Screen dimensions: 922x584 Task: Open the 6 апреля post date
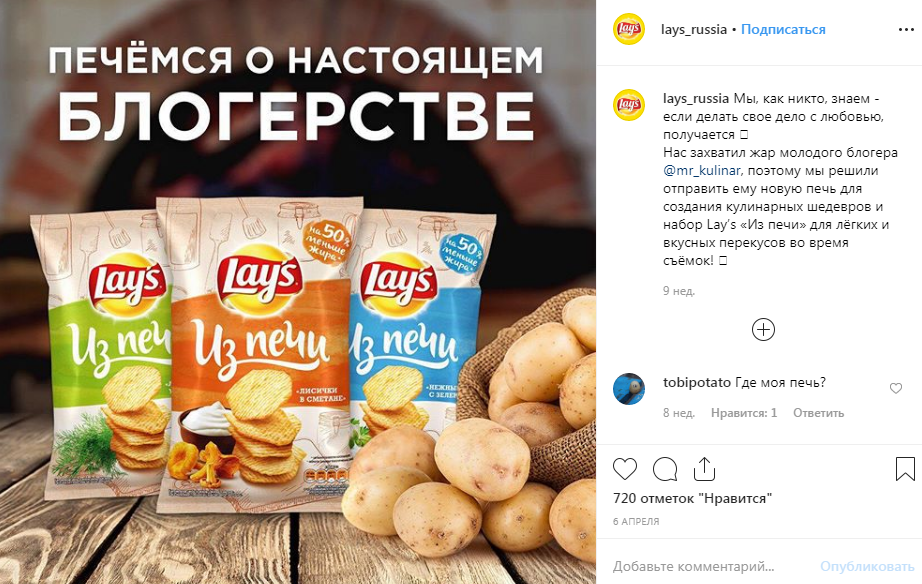click(x=636, y=522)
